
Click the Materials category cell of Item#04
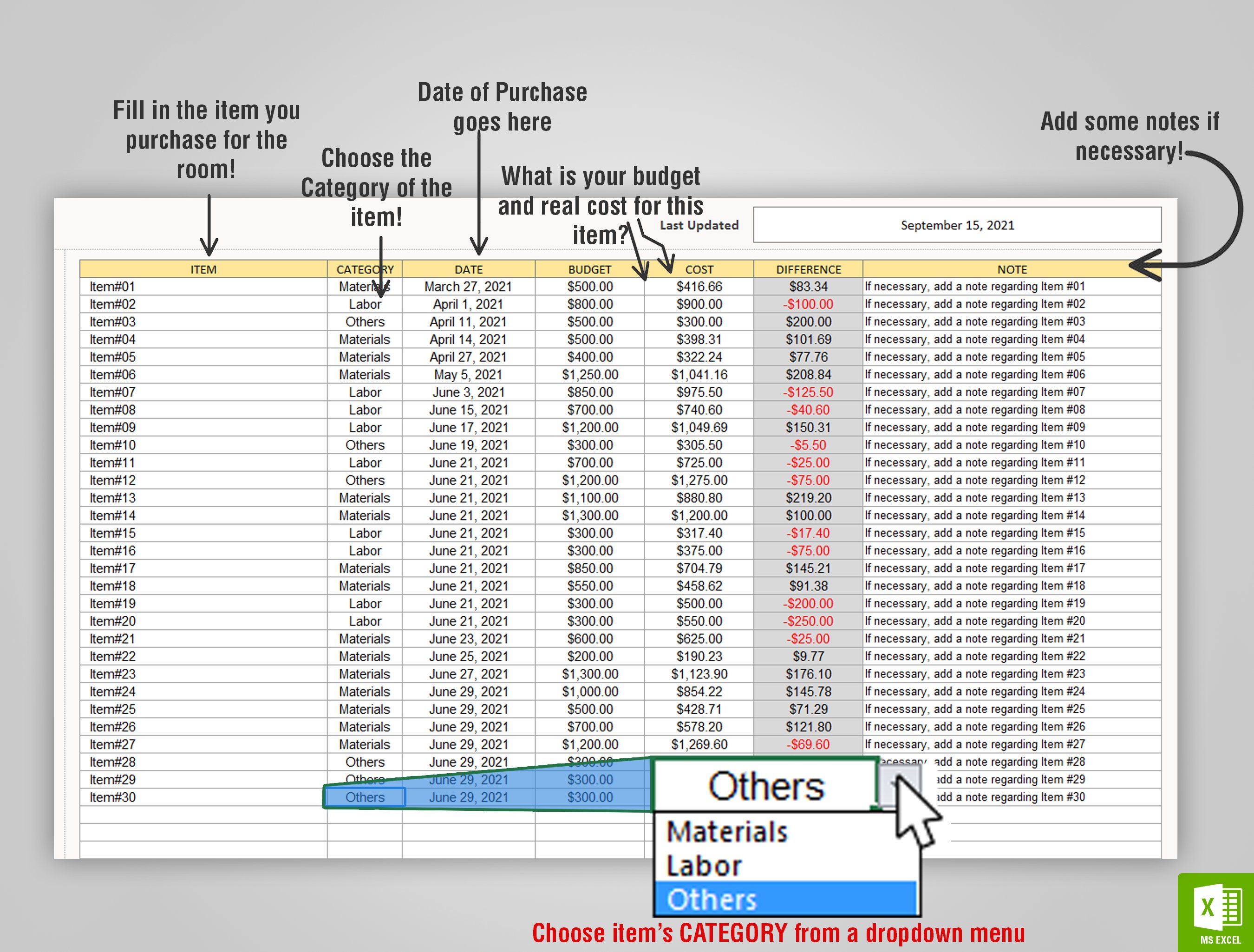point(365,339)
